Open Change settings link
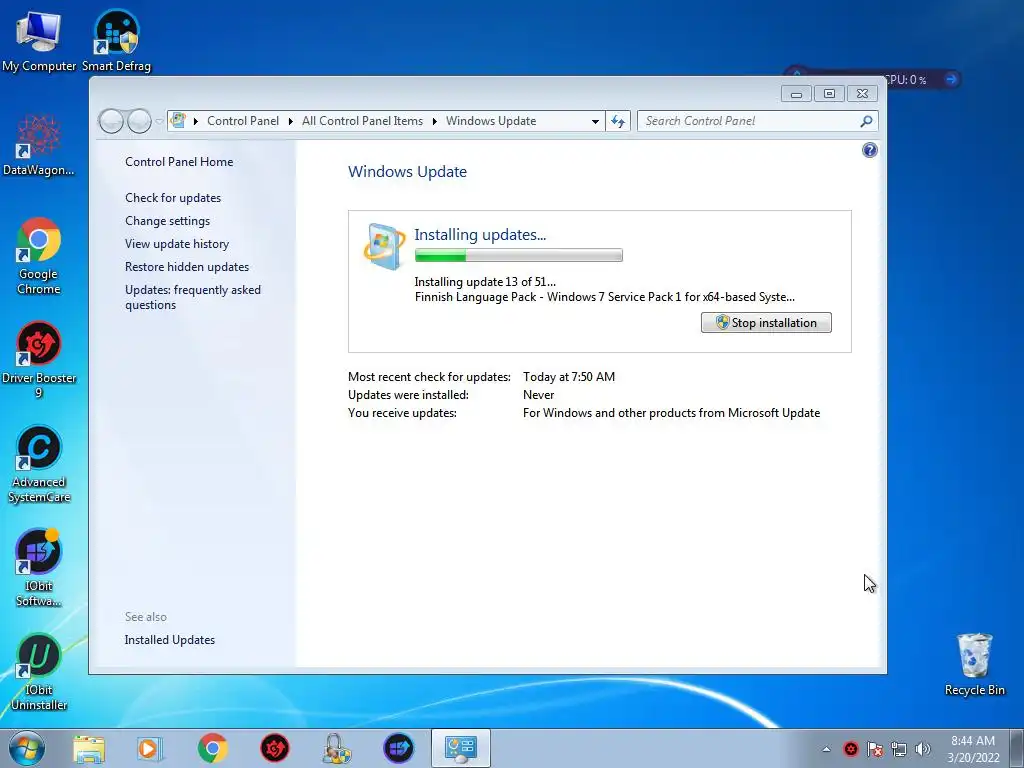This screenshot has height=768, width=1024. (x=167, y=221)
